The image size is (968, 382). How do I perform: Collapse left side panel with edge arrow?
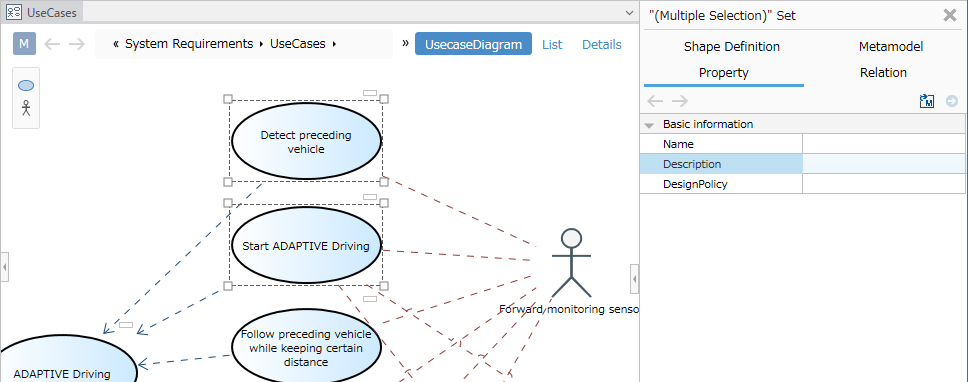(x=4, y=267)
